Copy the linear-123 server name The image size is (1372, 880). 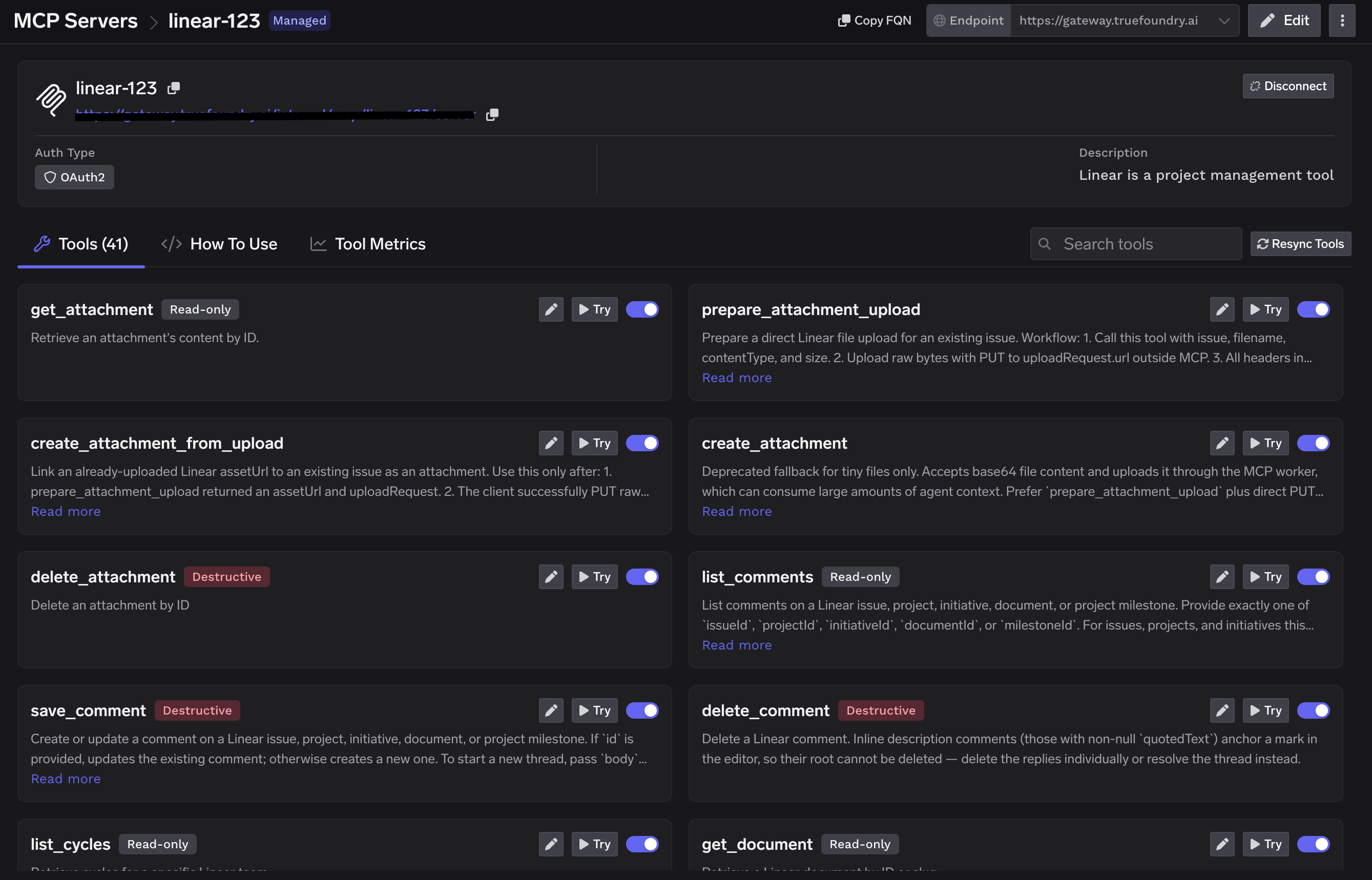(174, 88)
